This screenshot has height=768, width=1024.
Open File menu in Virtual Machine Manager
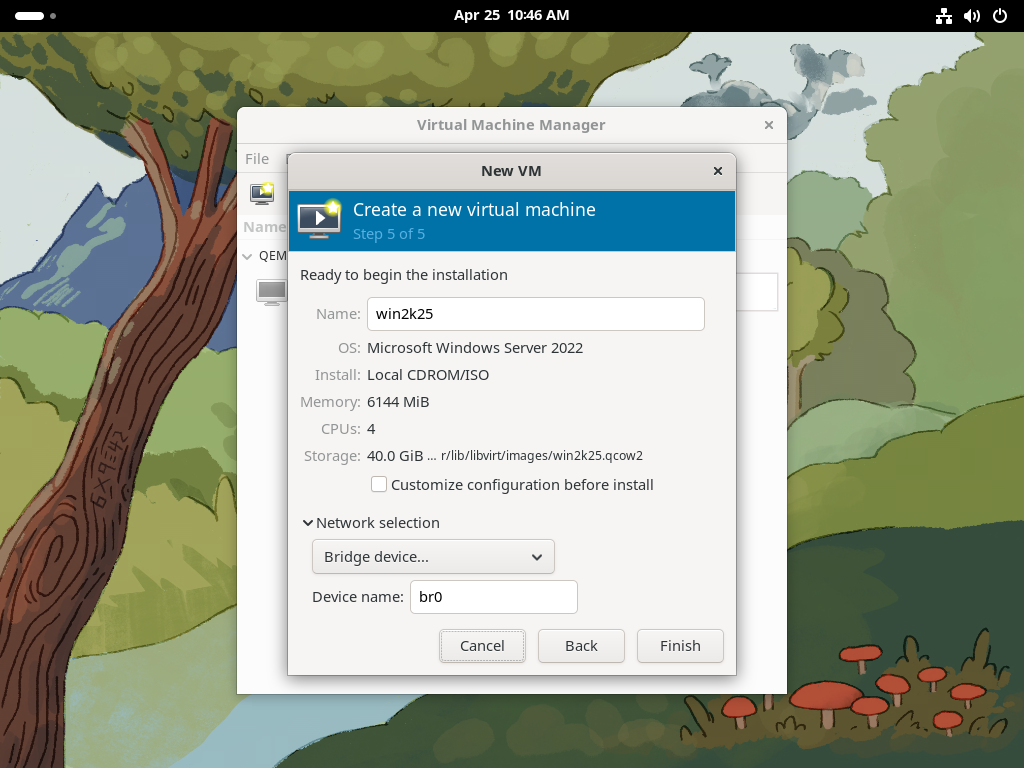coord(257,159)
